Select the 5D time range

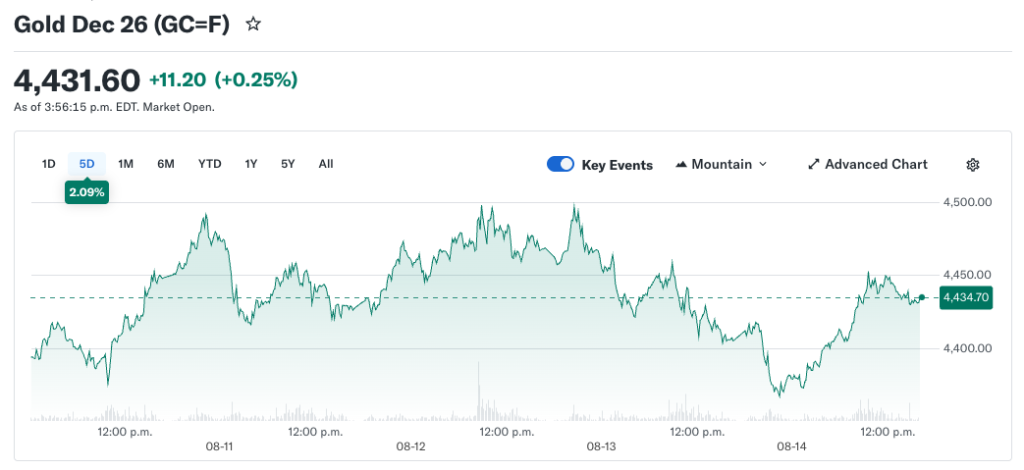pos(87,164)
